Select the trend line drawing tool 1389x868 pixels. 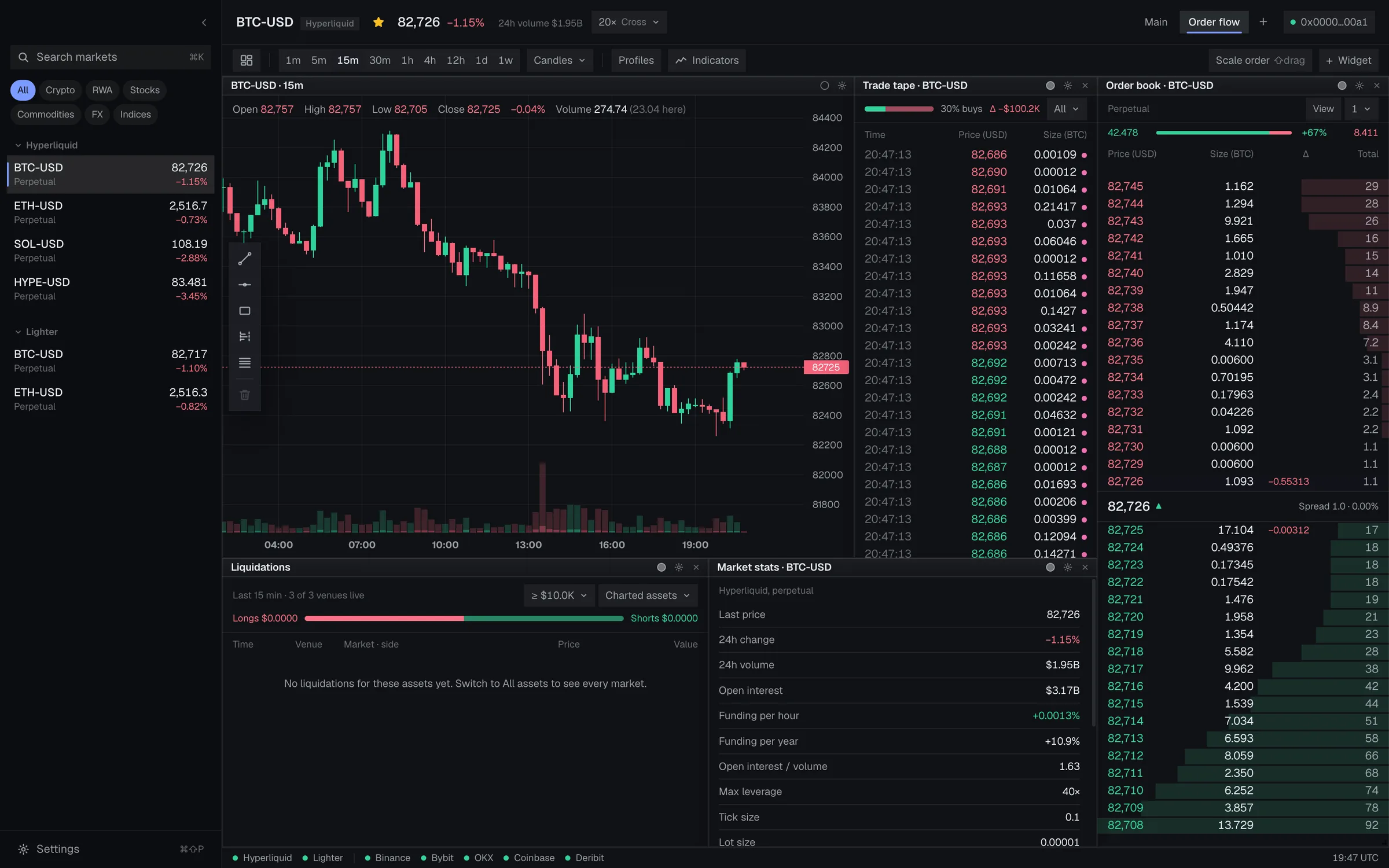[245, 259]
